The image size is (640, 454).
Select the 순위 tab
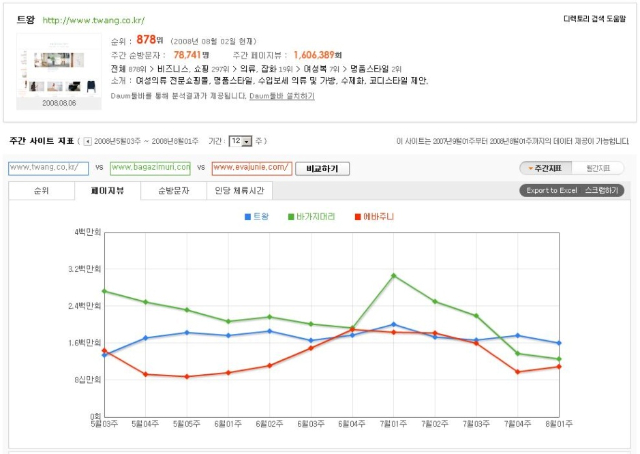tap(41, 191)
